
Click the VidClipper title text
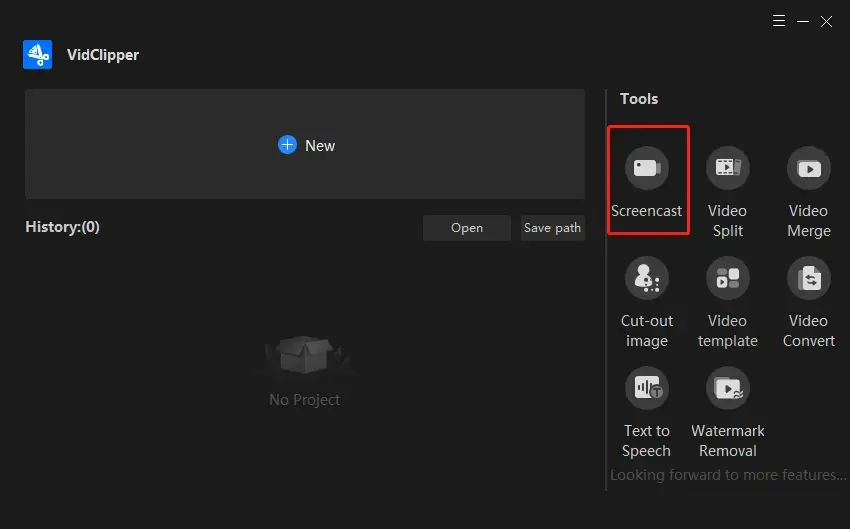click(x=103, y=55)
